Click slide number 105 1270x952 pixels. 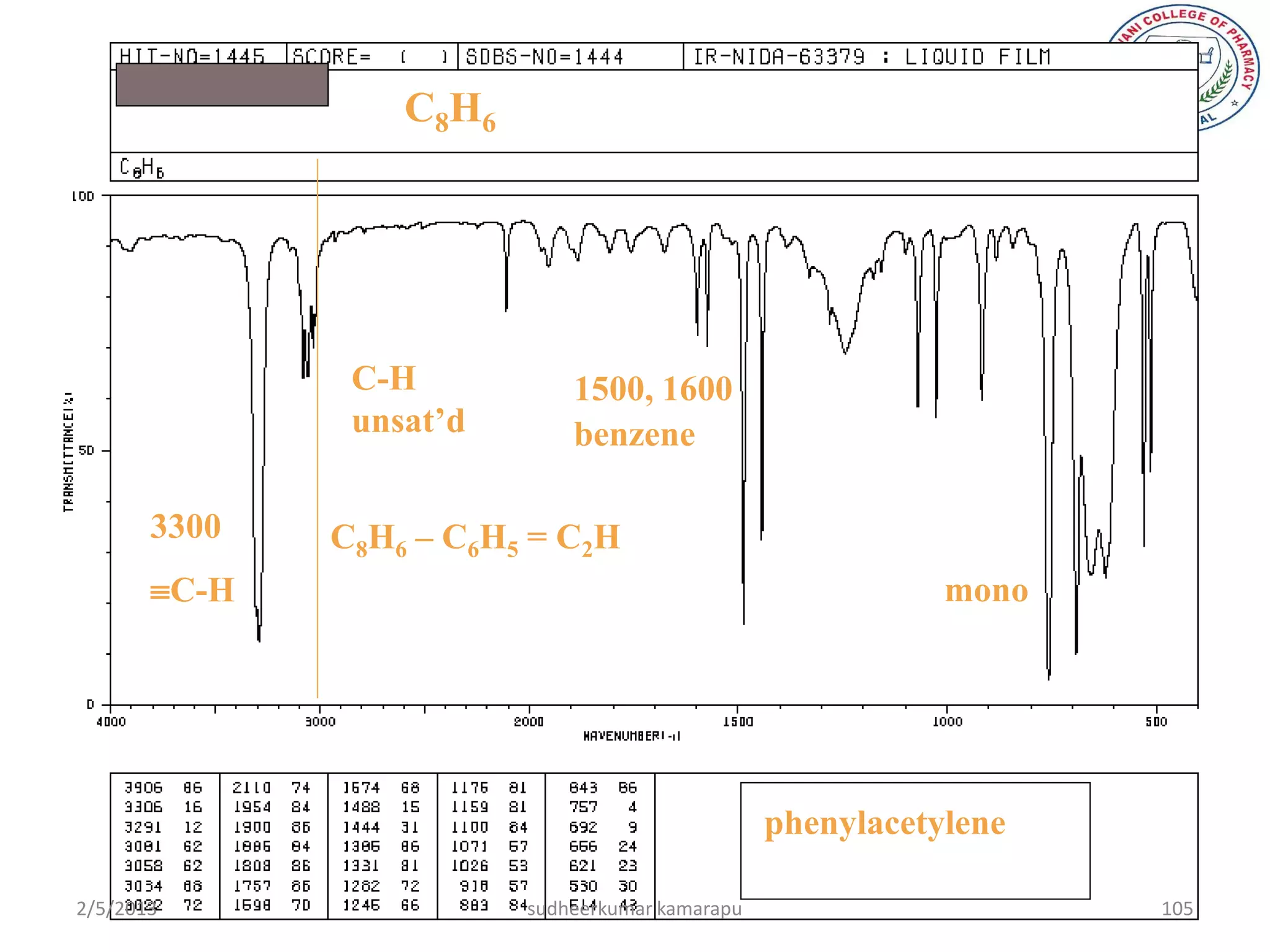click(x=1177, y=909)
